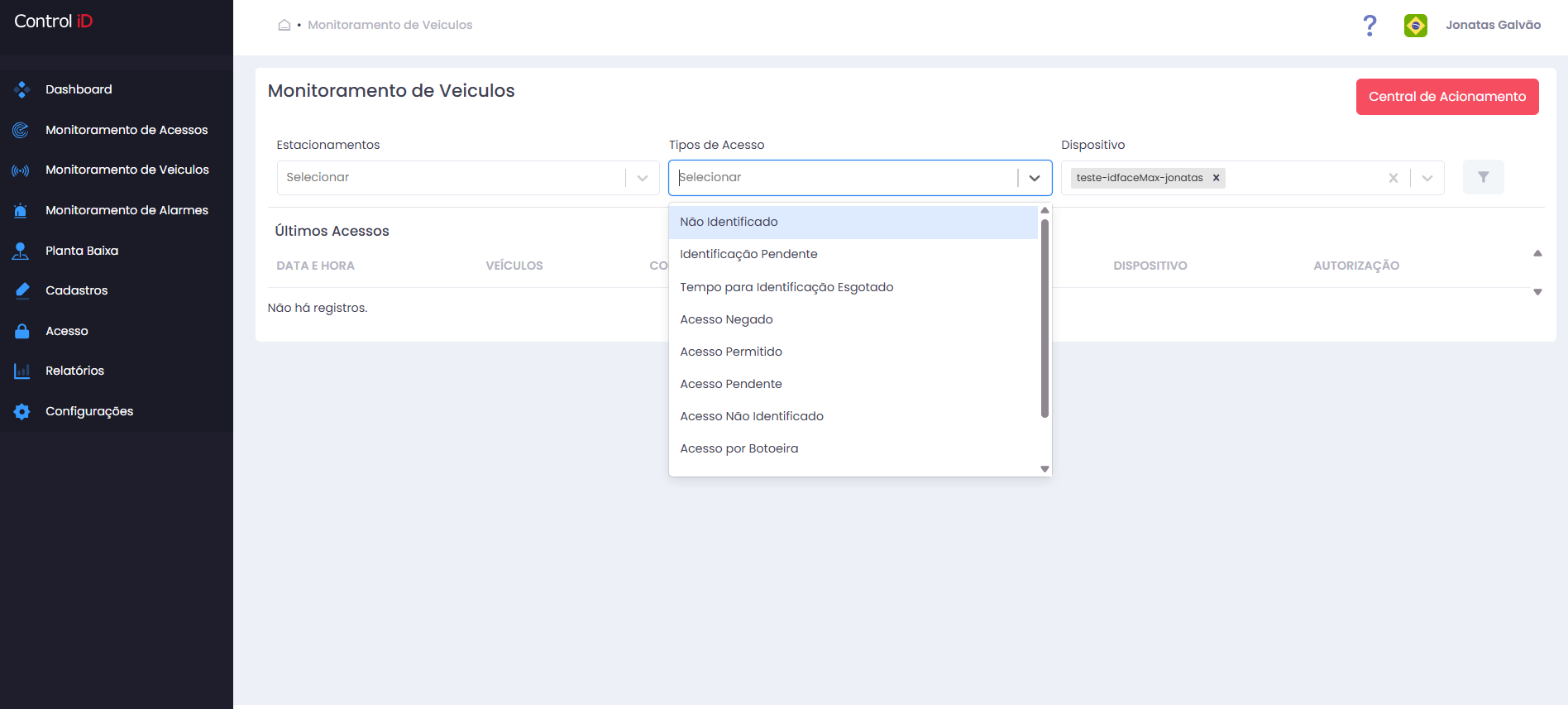Choose Tempo para Identificação Esgotado option
Viewport: 1568px width, 709px height.
pos(853,287)
